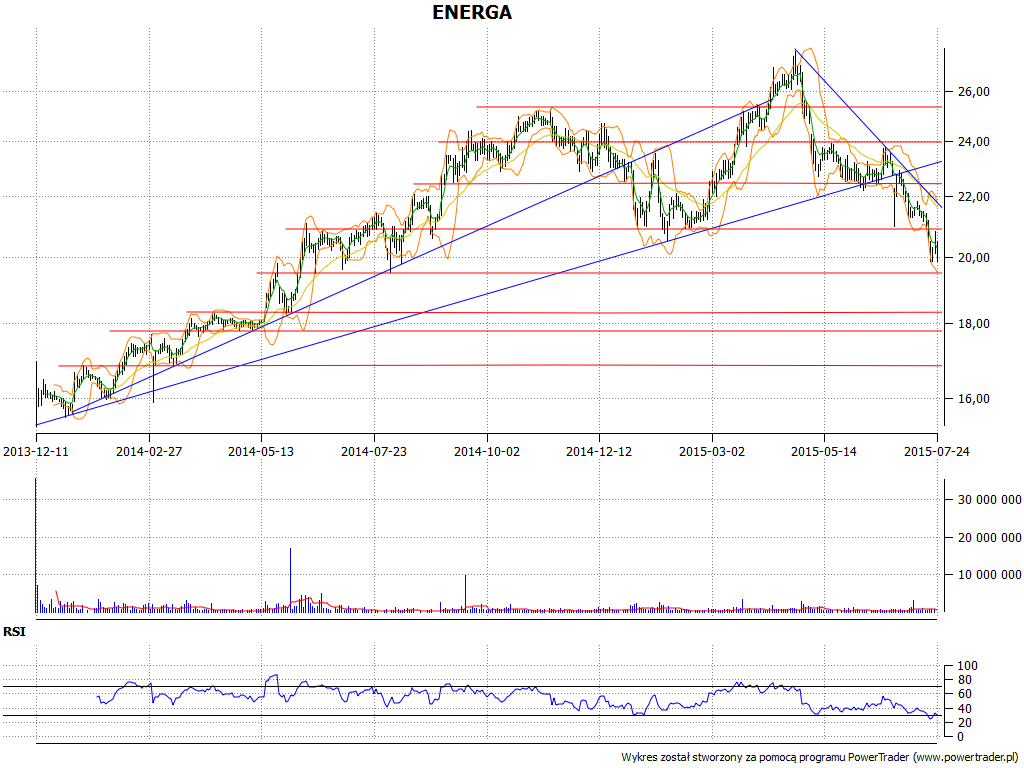
Task: Select the 2015-05-14 date label
Action: coord(824,451)
